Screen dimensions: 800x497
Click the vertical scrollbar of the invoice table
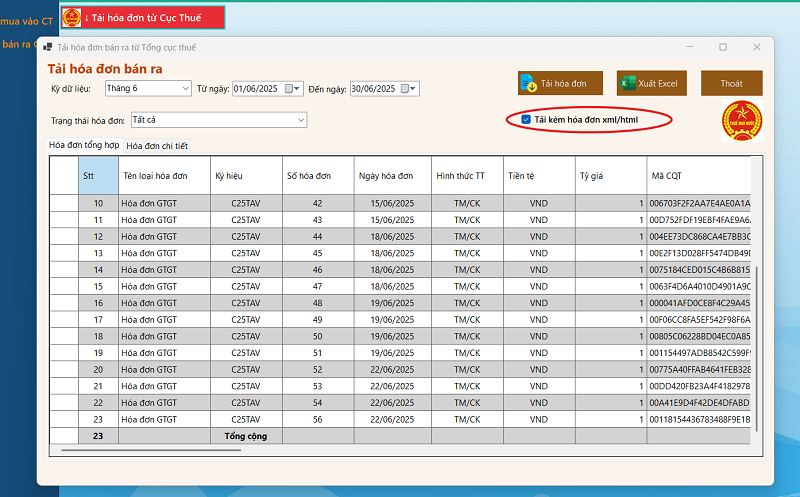click(758, 350)
